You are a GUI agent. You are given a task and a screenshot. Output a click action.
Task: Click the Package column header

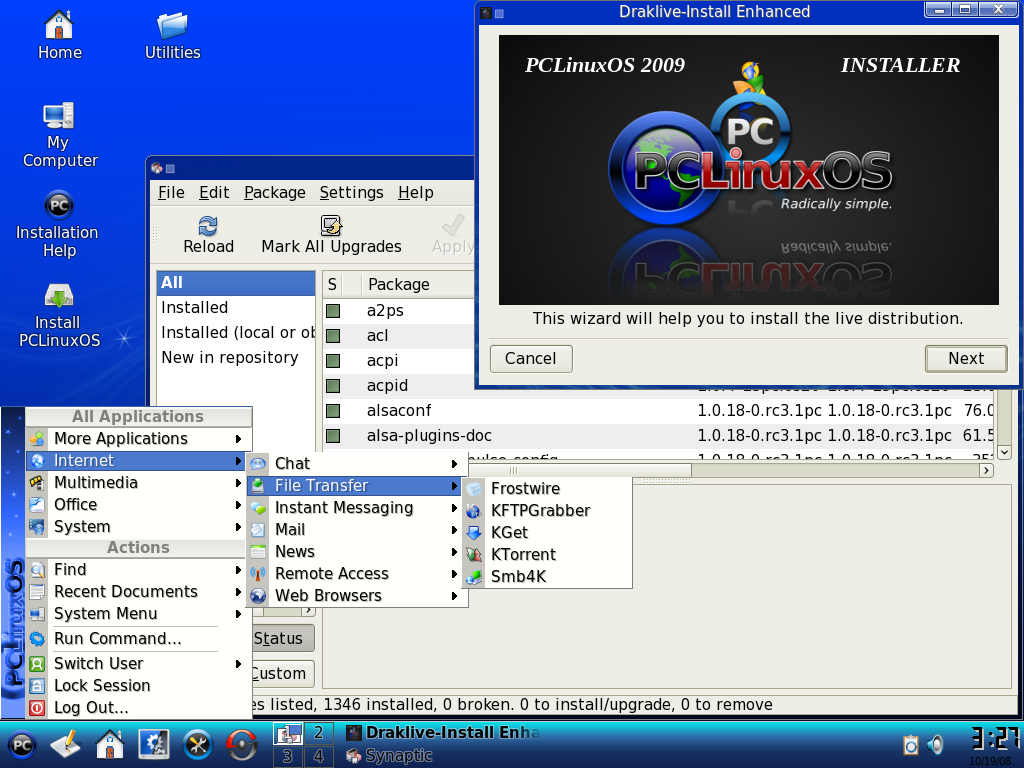[417, 285]
